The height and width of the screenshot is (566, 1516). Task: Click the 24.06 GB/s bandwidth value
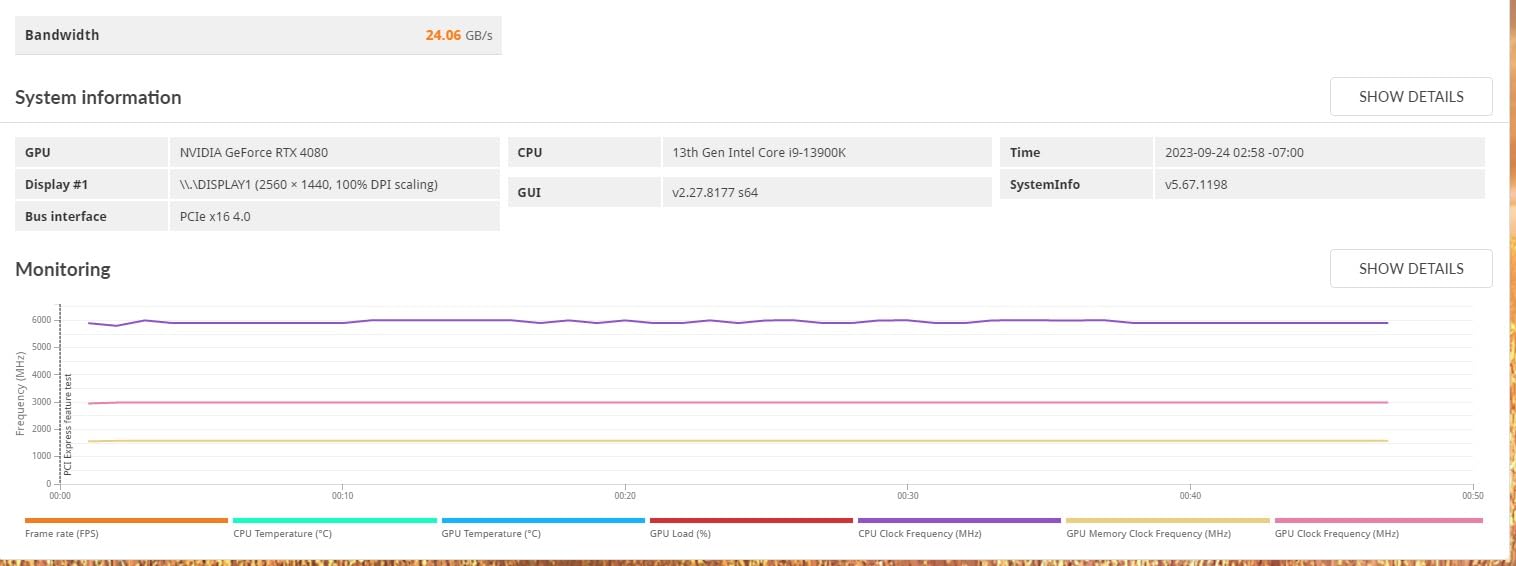tap(458, 35)
